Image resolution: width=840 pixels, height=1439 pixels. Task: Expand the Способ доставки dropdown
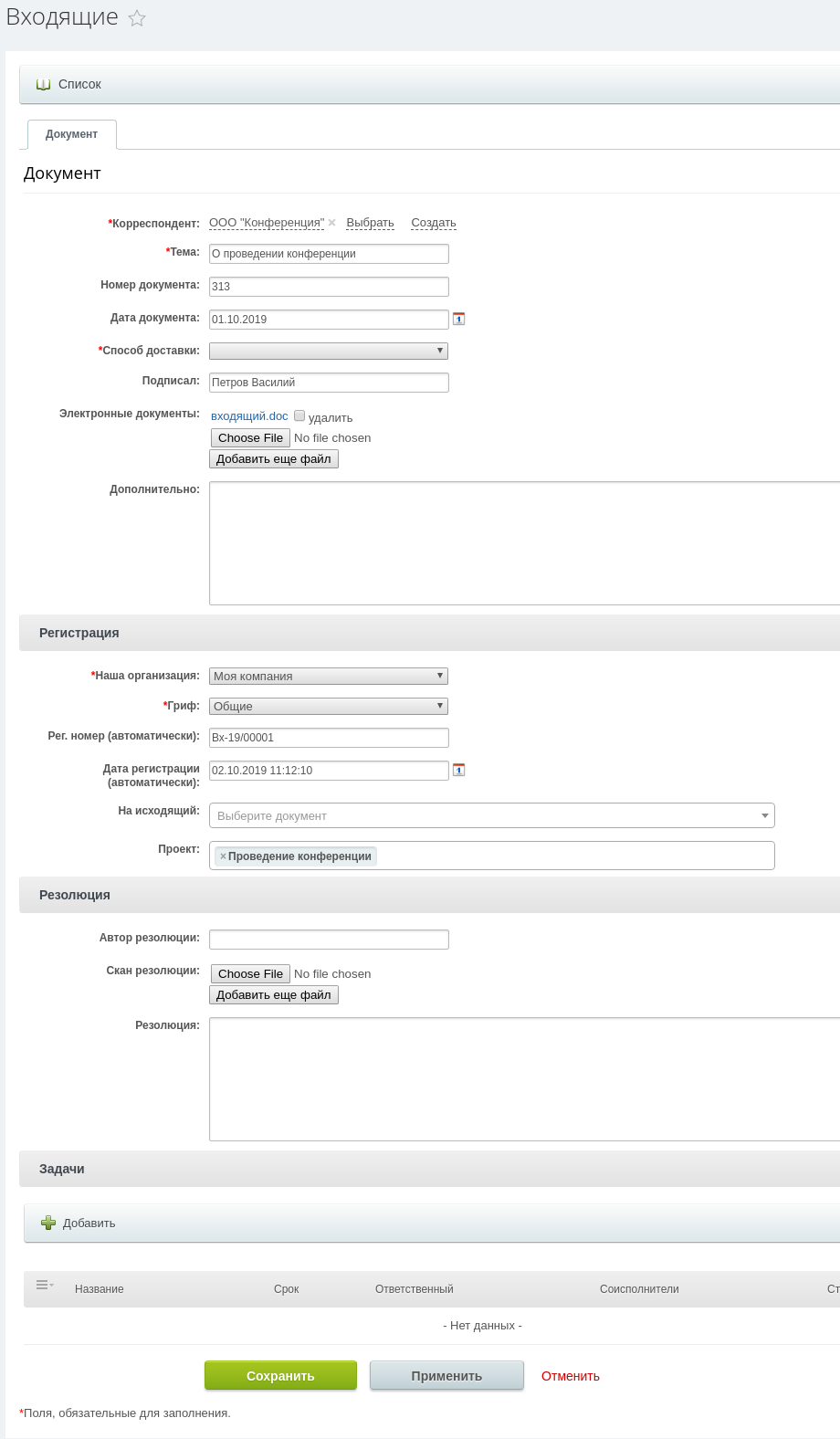(329, 351)
